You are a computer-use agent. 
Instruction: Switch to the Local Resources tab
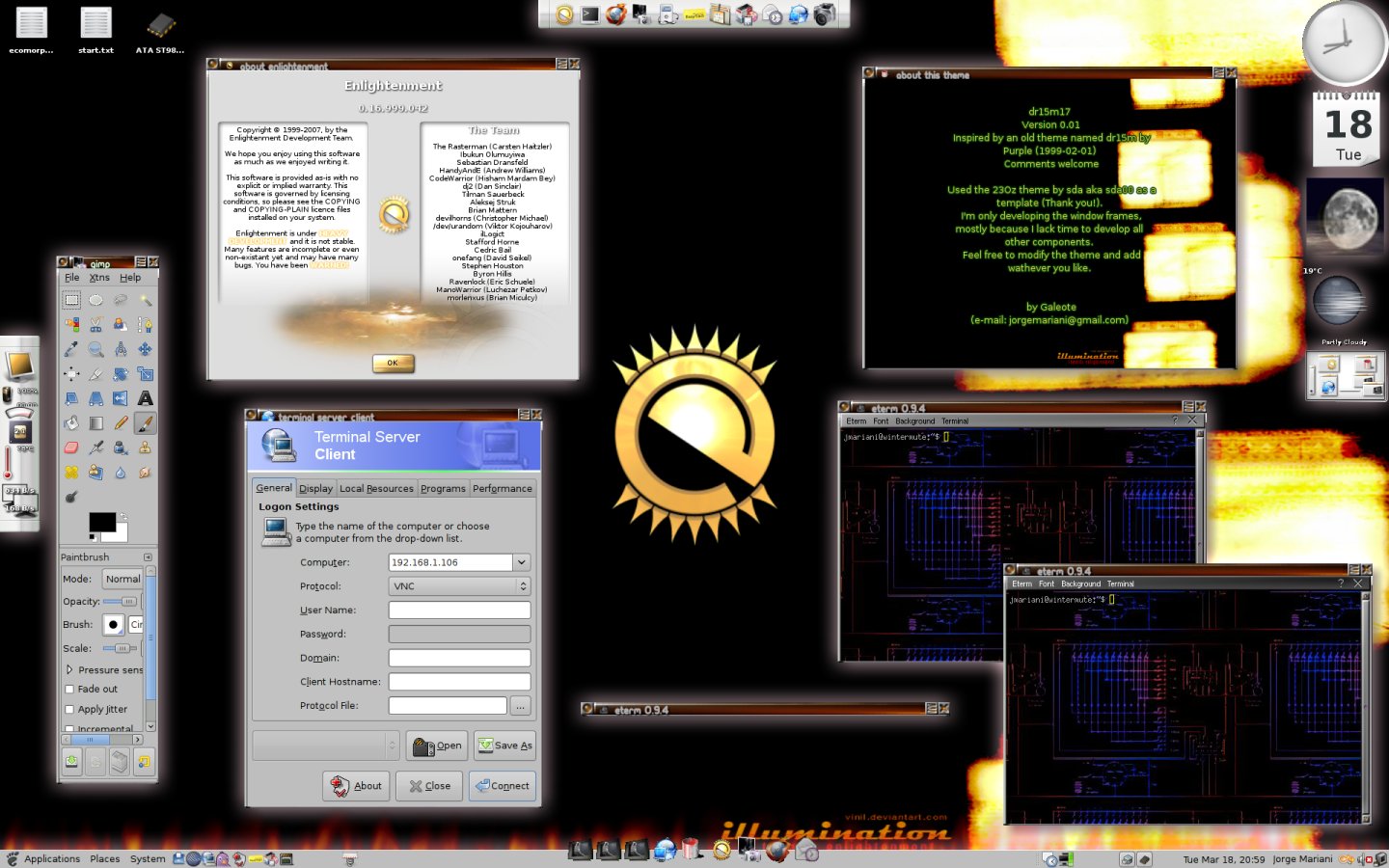(376, 489)
